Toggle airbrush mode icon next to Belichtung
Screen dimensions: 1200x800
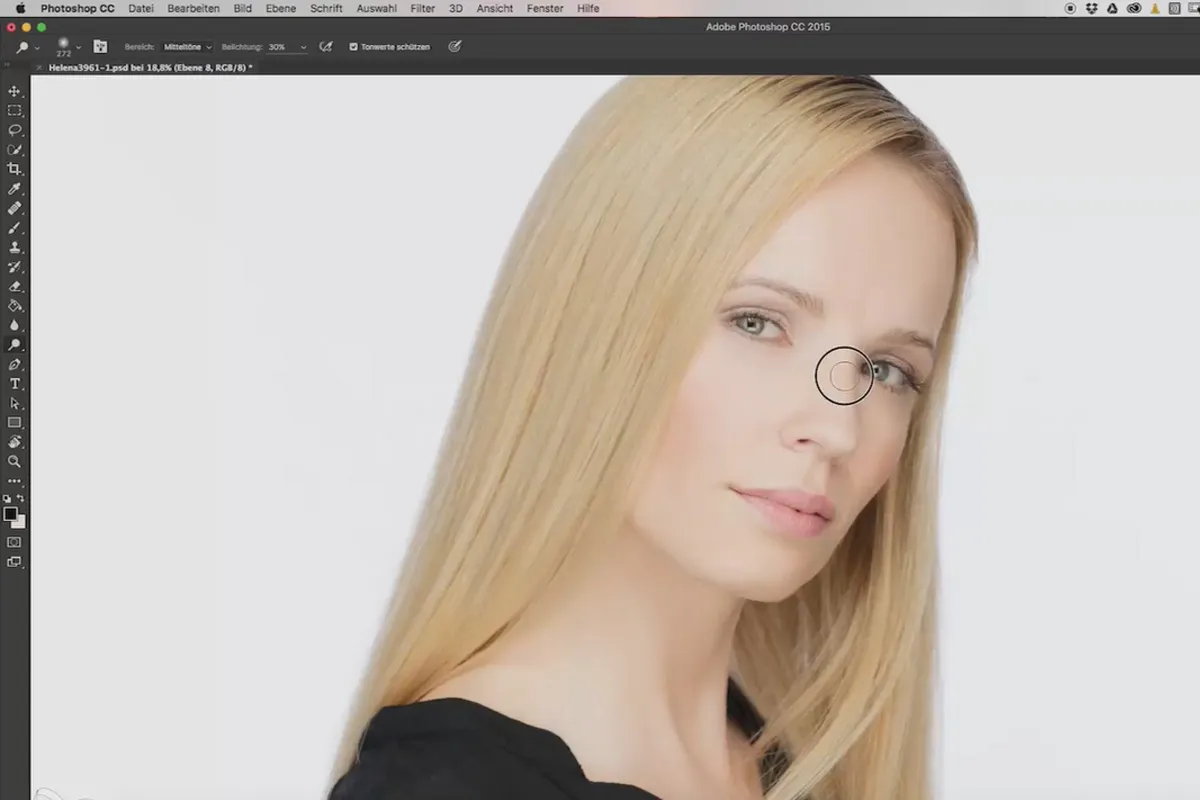coord(325,46)
